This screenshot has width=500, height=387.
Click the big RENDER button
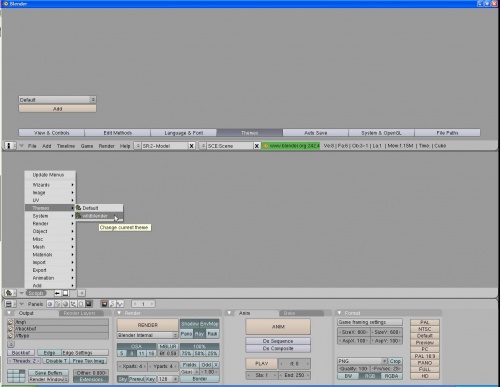(147, 325)
